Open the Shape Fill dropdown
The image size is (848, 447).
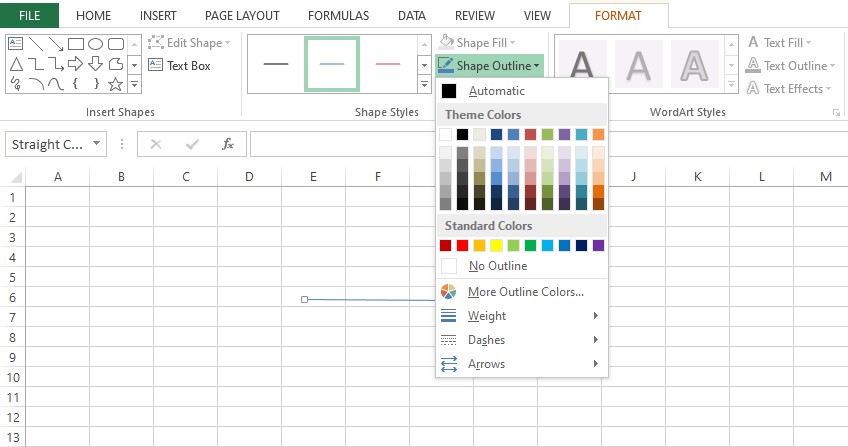476,42
